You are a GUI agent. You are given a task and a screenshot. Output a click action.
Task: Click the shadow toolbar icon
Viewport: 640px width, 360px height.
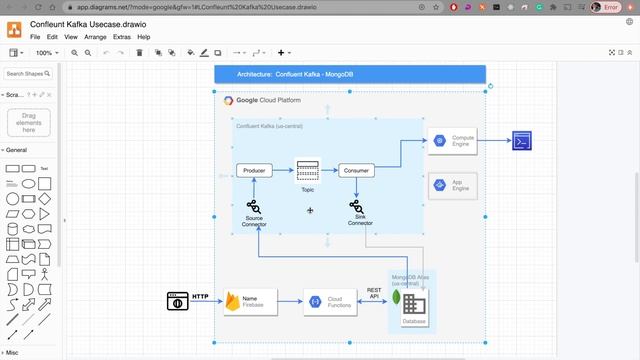click(218, 53)
